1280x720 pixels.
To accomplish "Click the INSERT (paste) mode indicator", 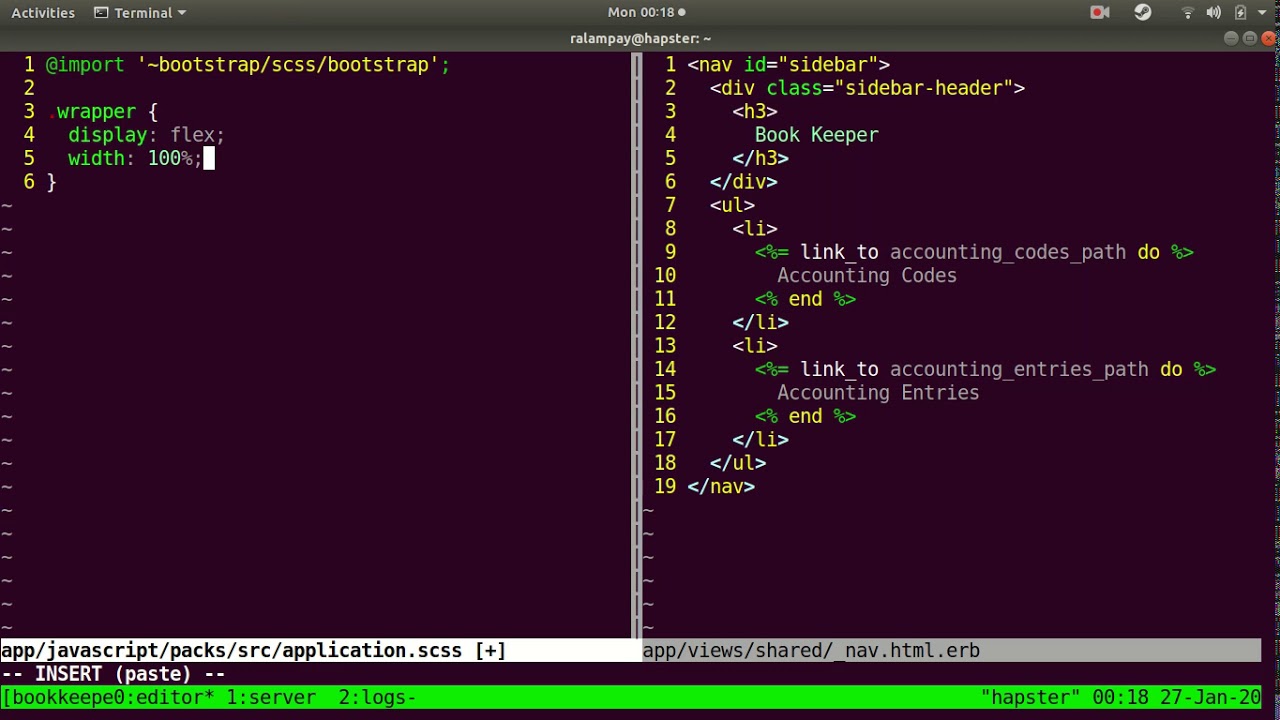I will coord(113,674).
